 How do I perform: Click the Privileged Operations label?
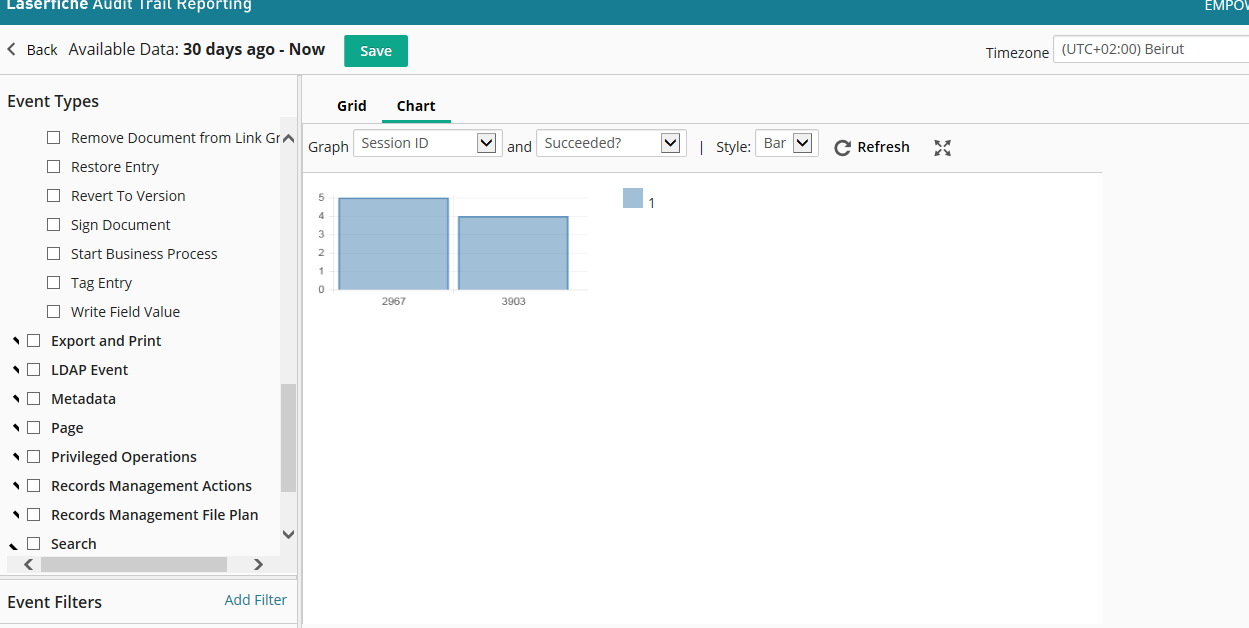124,457
